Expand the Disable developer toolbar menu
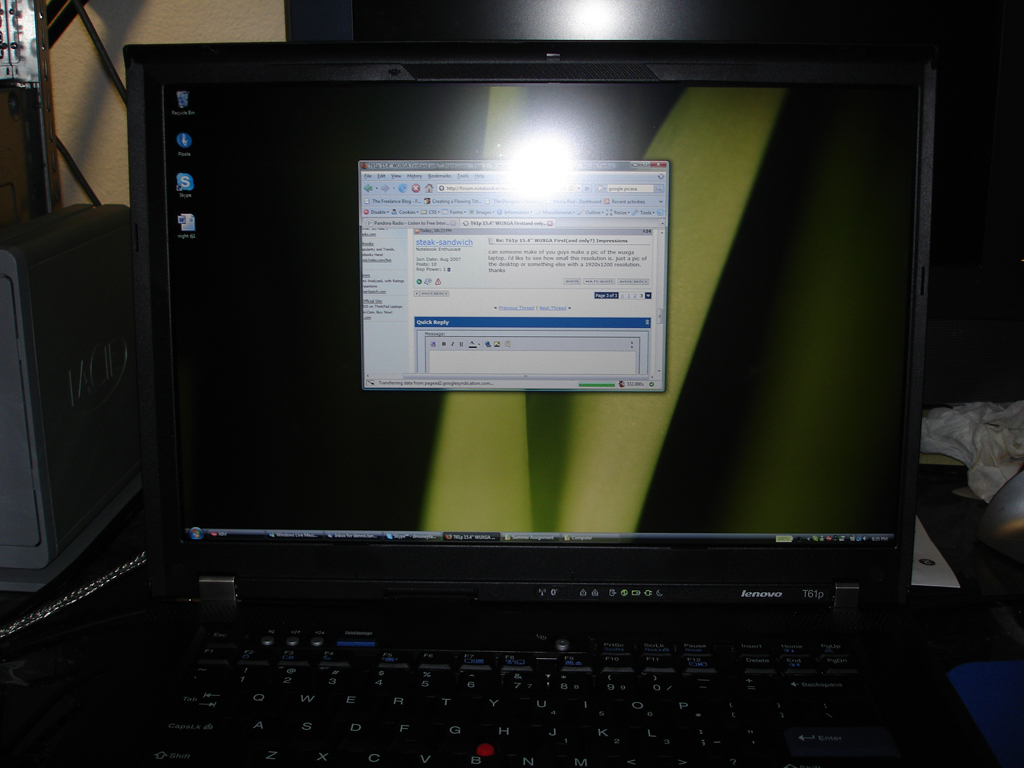The width and height of the screenshot is (1024, 768). coord(376,212)
